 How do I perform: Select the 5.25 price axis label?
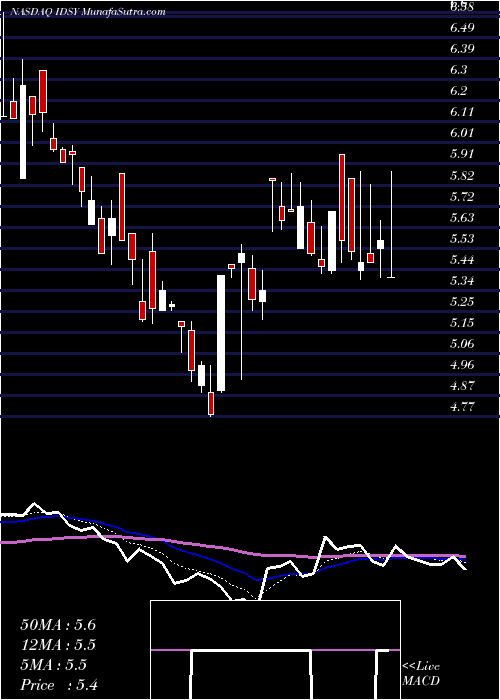462,302
